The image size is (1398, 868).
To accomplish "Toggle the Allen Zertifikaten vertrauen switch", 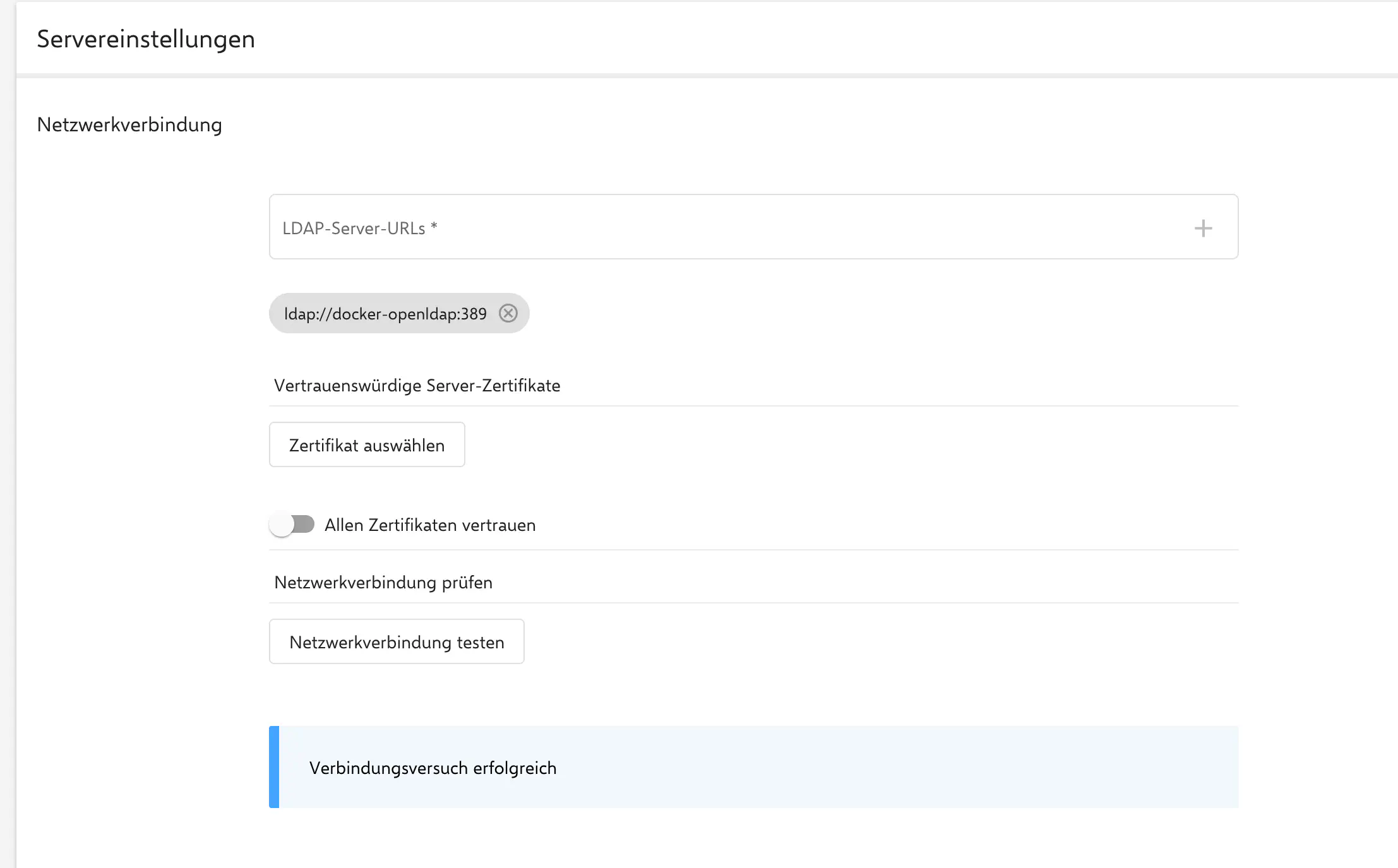I will click(292, 525).
